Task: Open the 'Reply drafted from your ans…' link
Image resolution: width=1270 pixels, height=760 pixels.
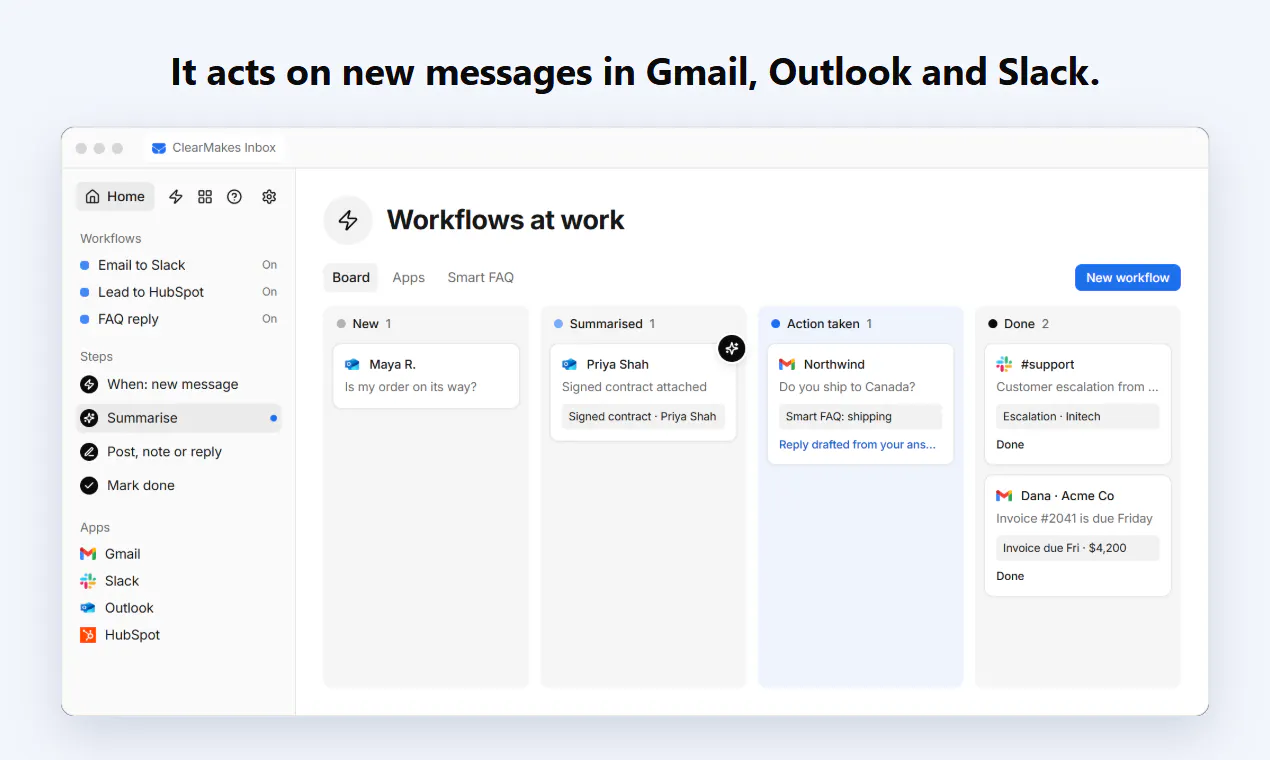Action: pyautogui.click(x=858, y=445)
